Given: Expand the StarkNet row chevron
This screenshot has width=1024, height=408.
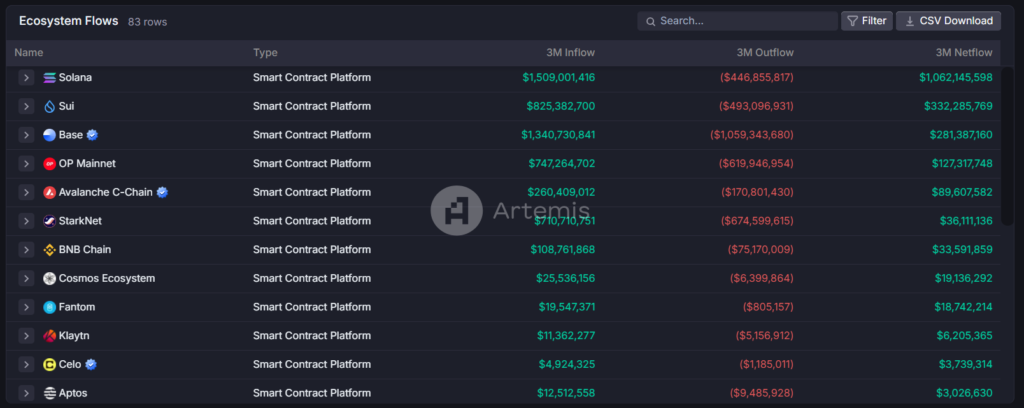Looking at the screenshot, I should tap(27, 221).
